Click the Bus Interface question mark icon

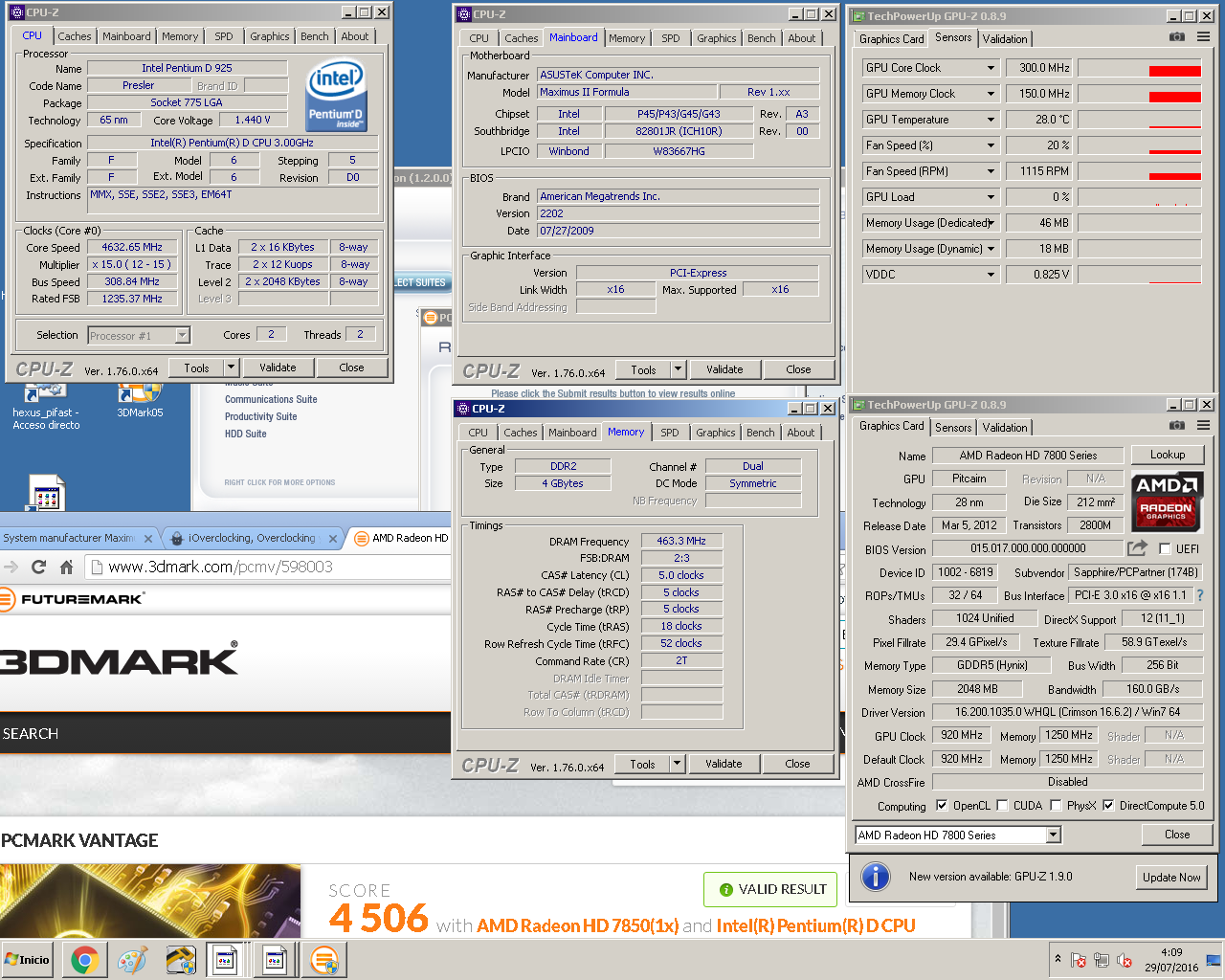[x=1200, y=595]
